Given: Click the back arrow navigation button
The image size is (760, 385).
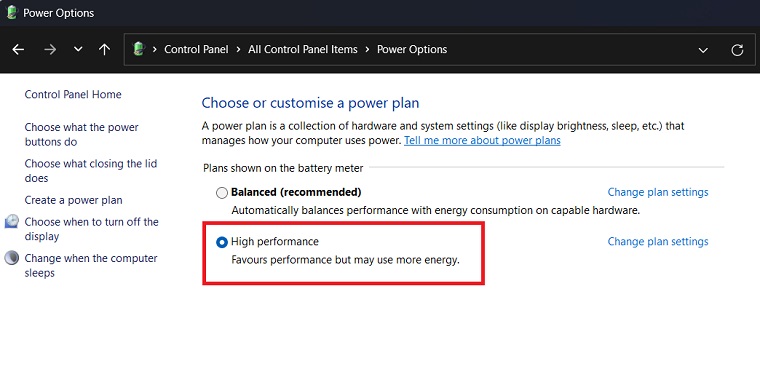Looking at the screenshot, I should pos(18,49).
